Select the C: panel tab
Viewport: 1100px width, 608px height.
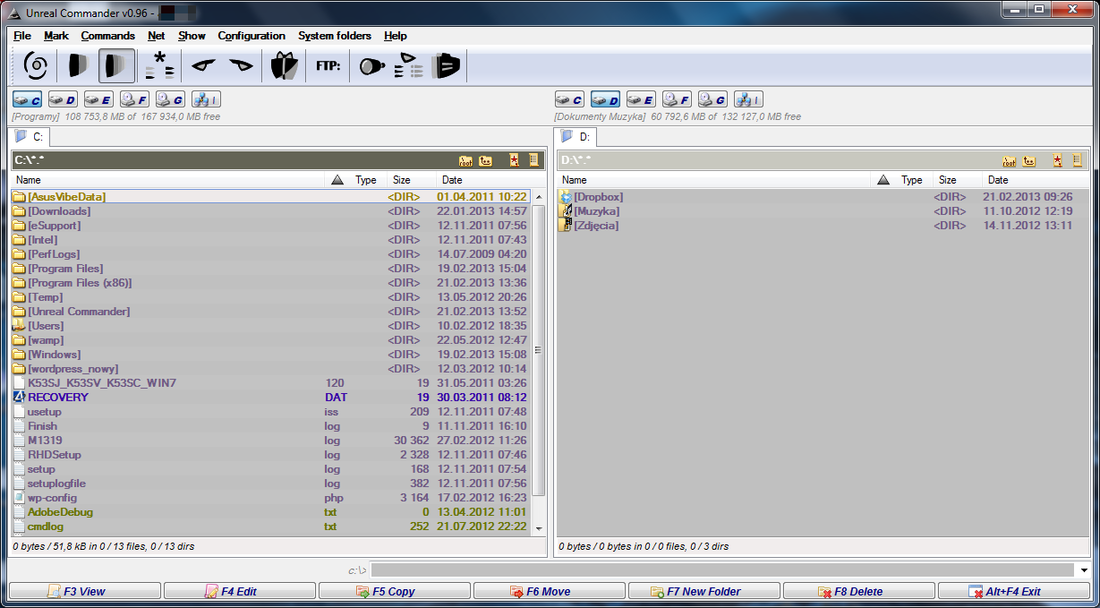click(30, 137)
